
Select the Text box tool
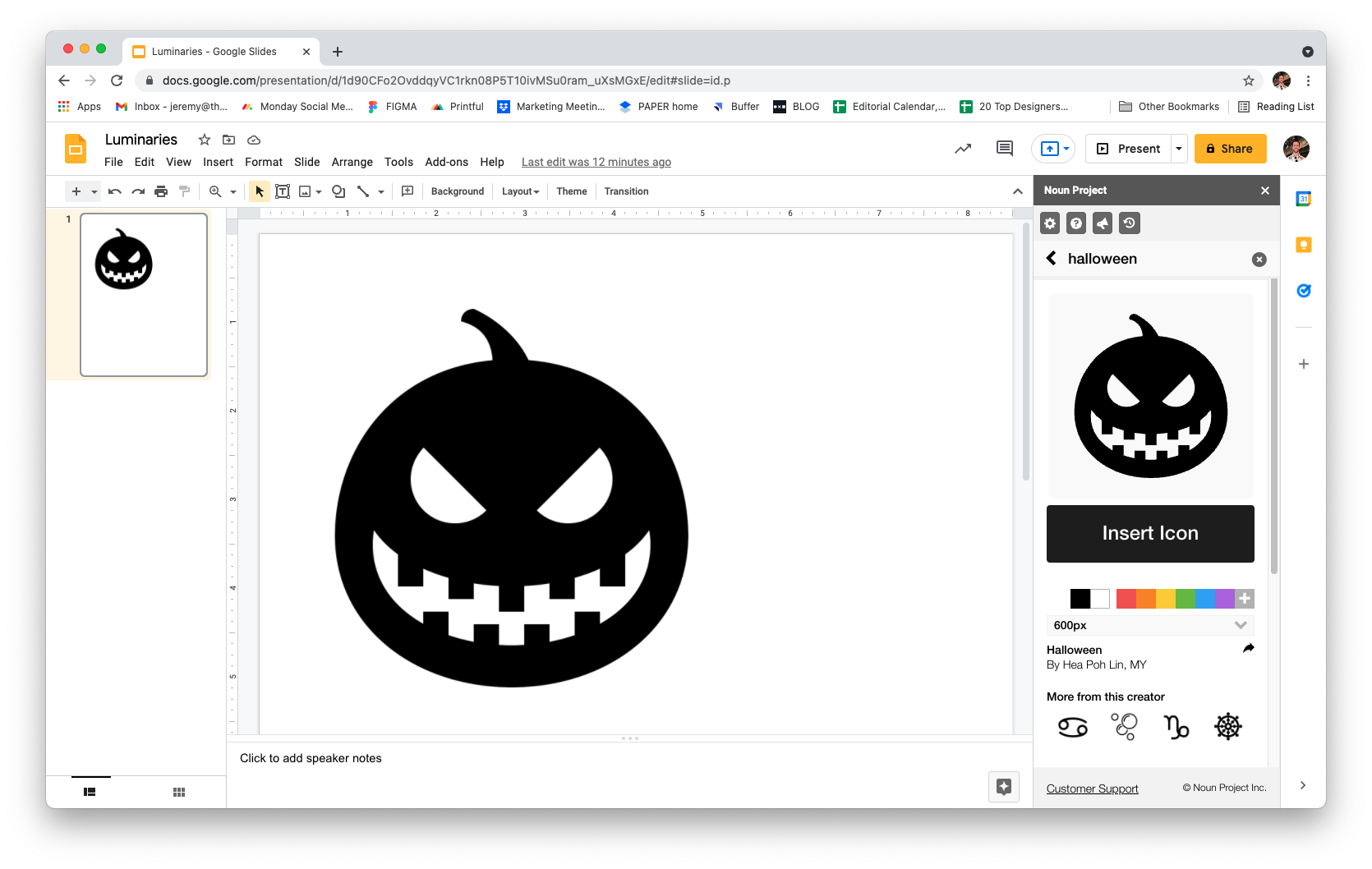point(283,191)
